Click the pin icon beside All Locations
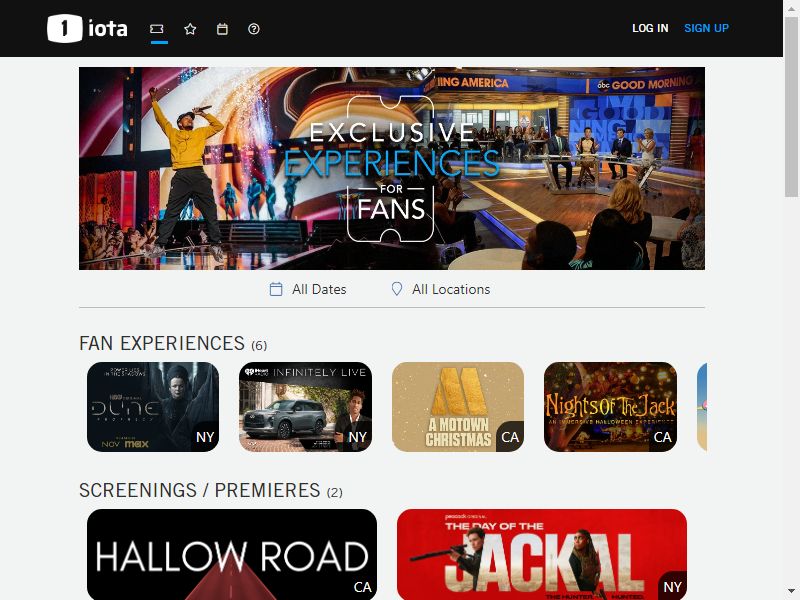 click(396, 289)
